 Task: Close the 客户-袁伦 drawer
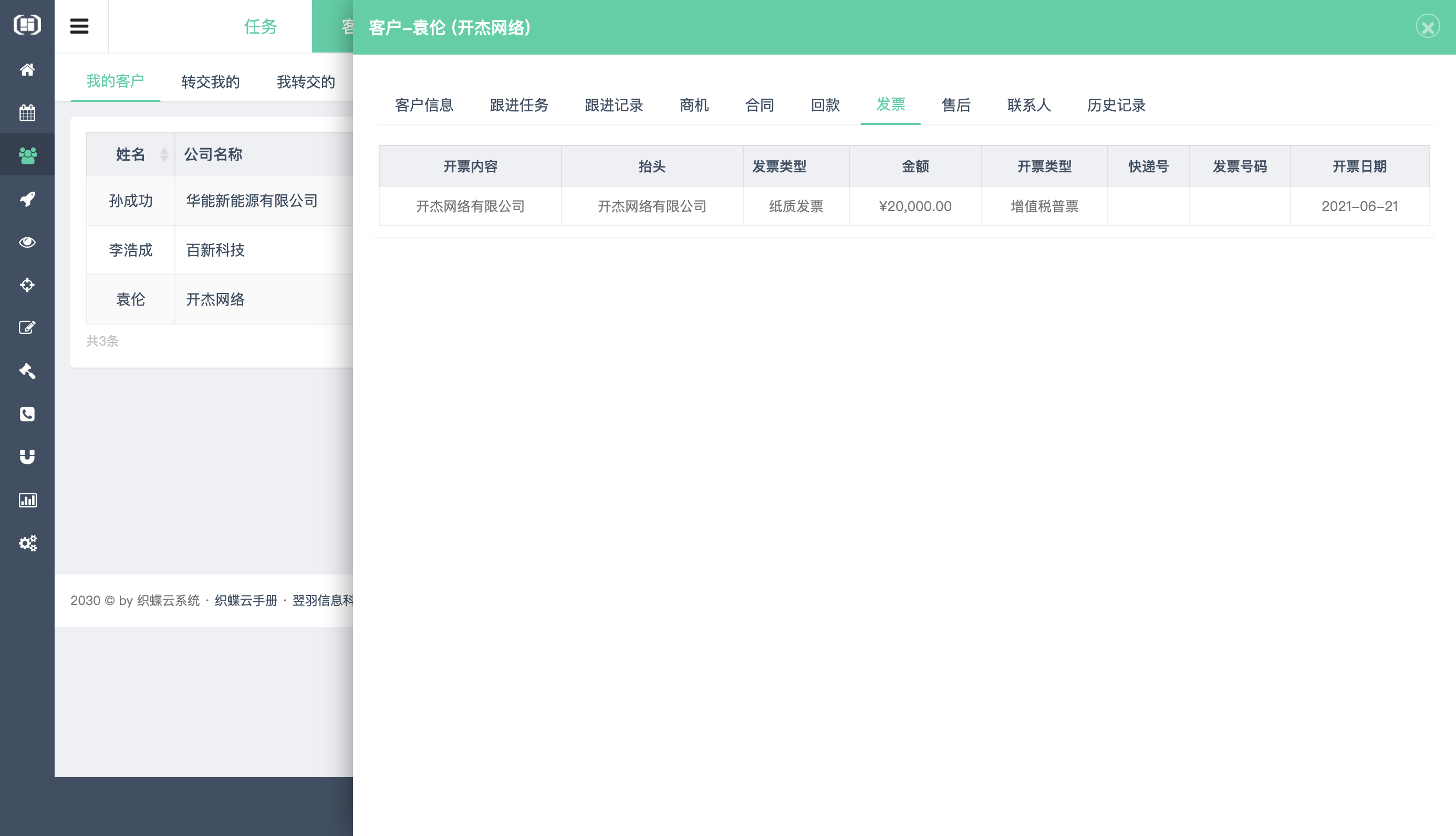click(1429, 26)
